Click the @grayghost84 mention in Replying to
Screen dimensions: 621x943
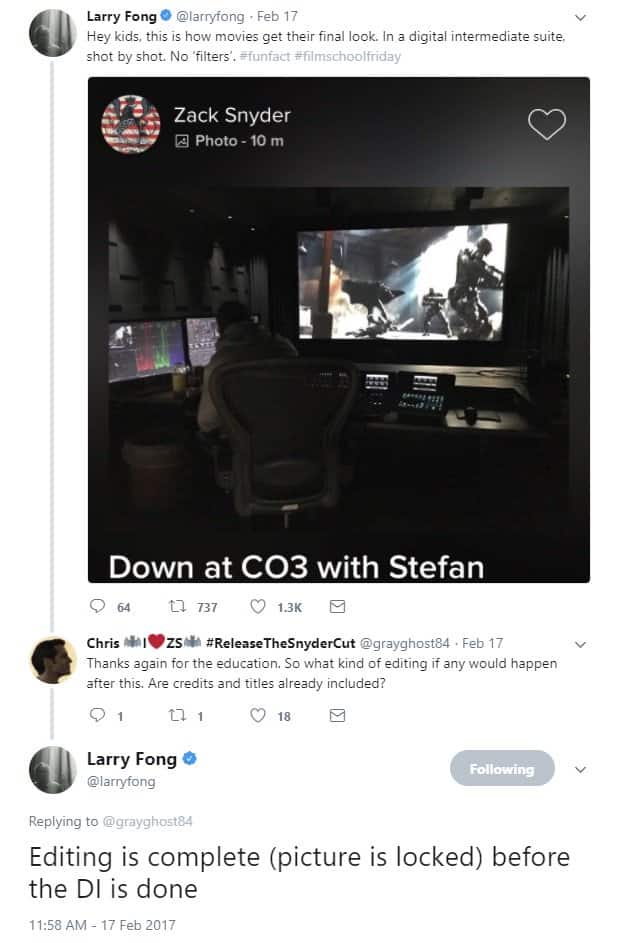click(x=147, y=821)
